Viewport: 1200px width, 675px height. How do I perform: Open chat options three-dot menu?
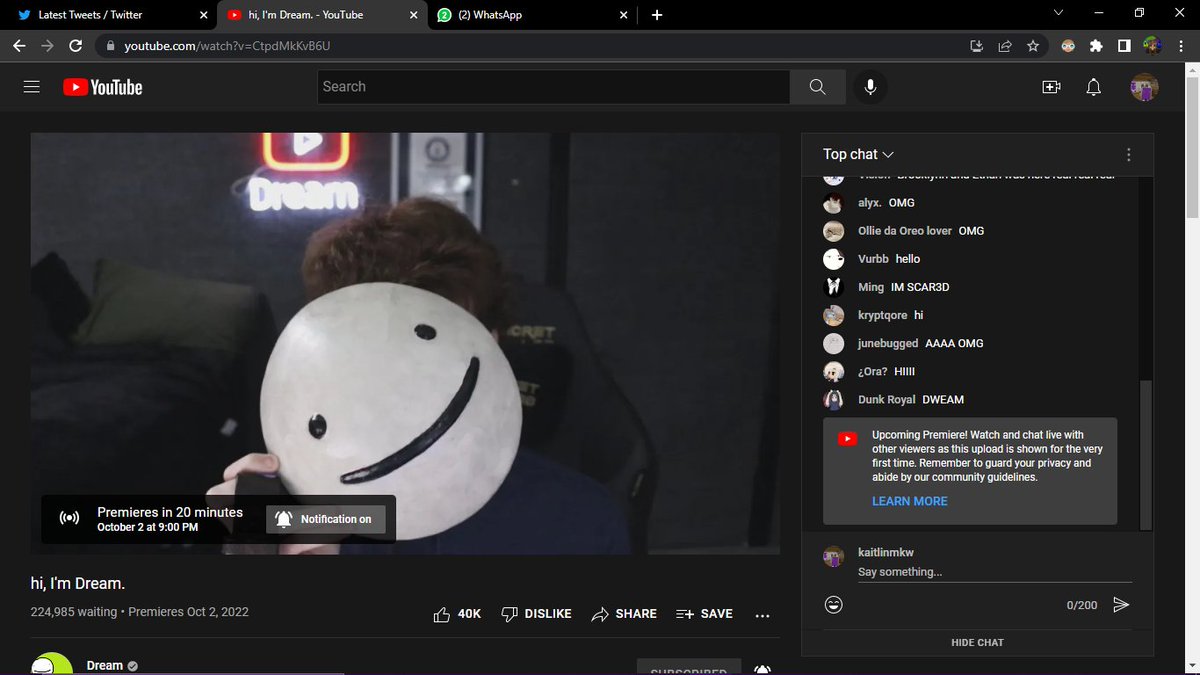1129,155
